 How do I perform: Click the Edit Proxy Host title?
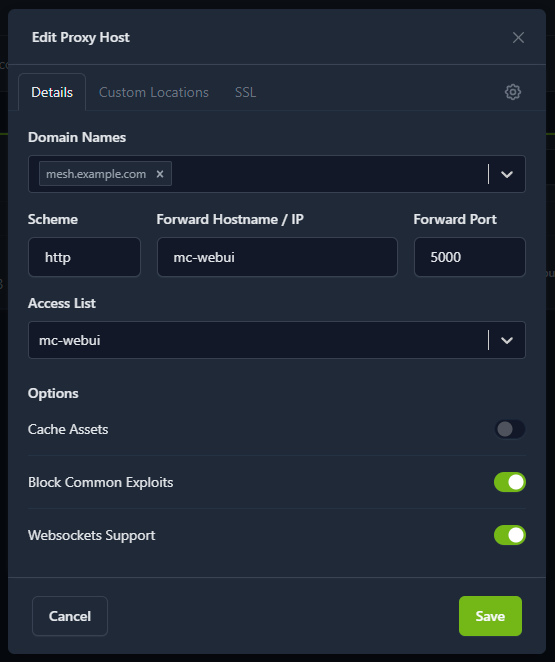point(81,38)
